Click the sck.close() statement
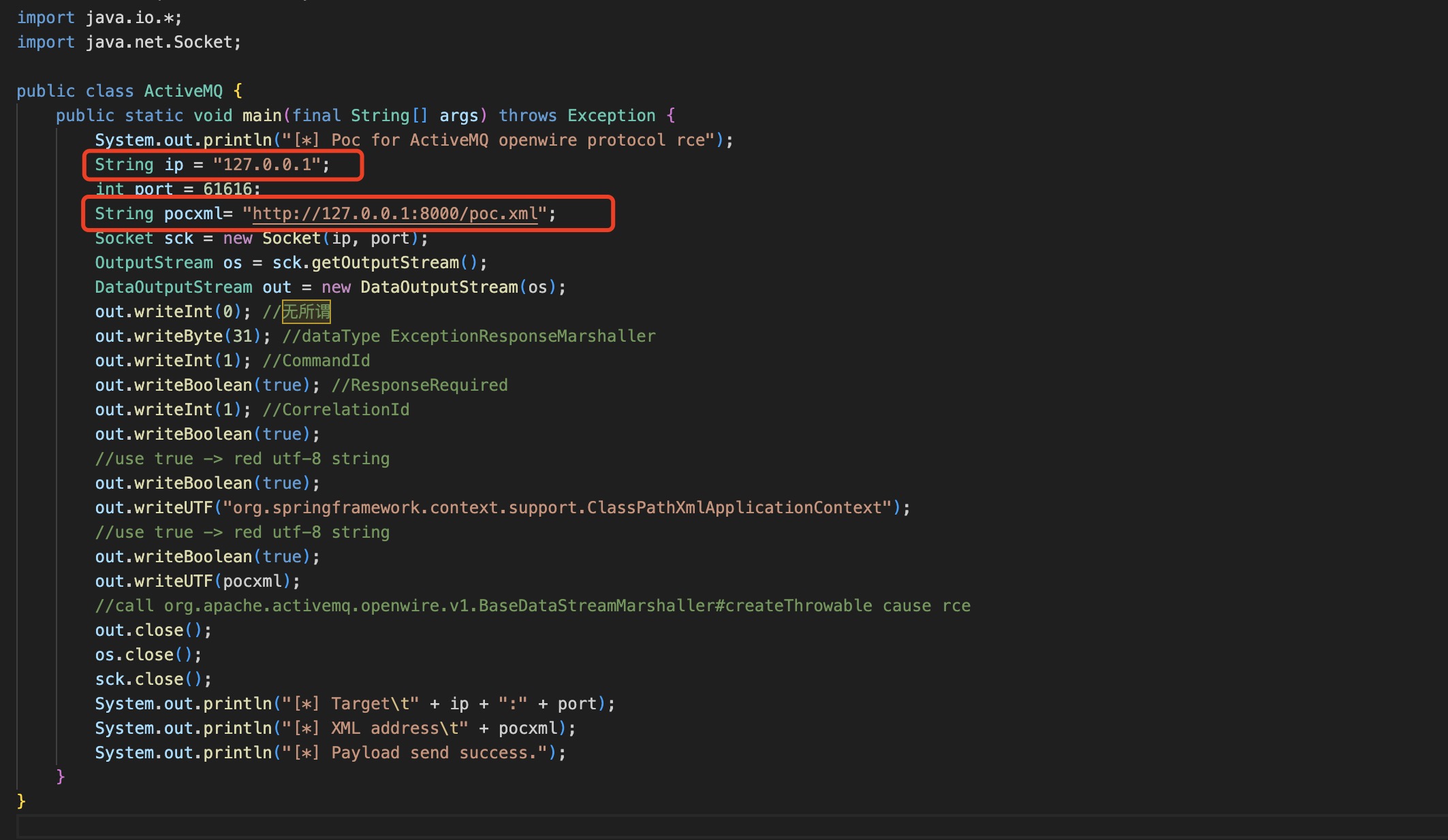Viewport: 1448px width, 840px height. click(153, 679)
